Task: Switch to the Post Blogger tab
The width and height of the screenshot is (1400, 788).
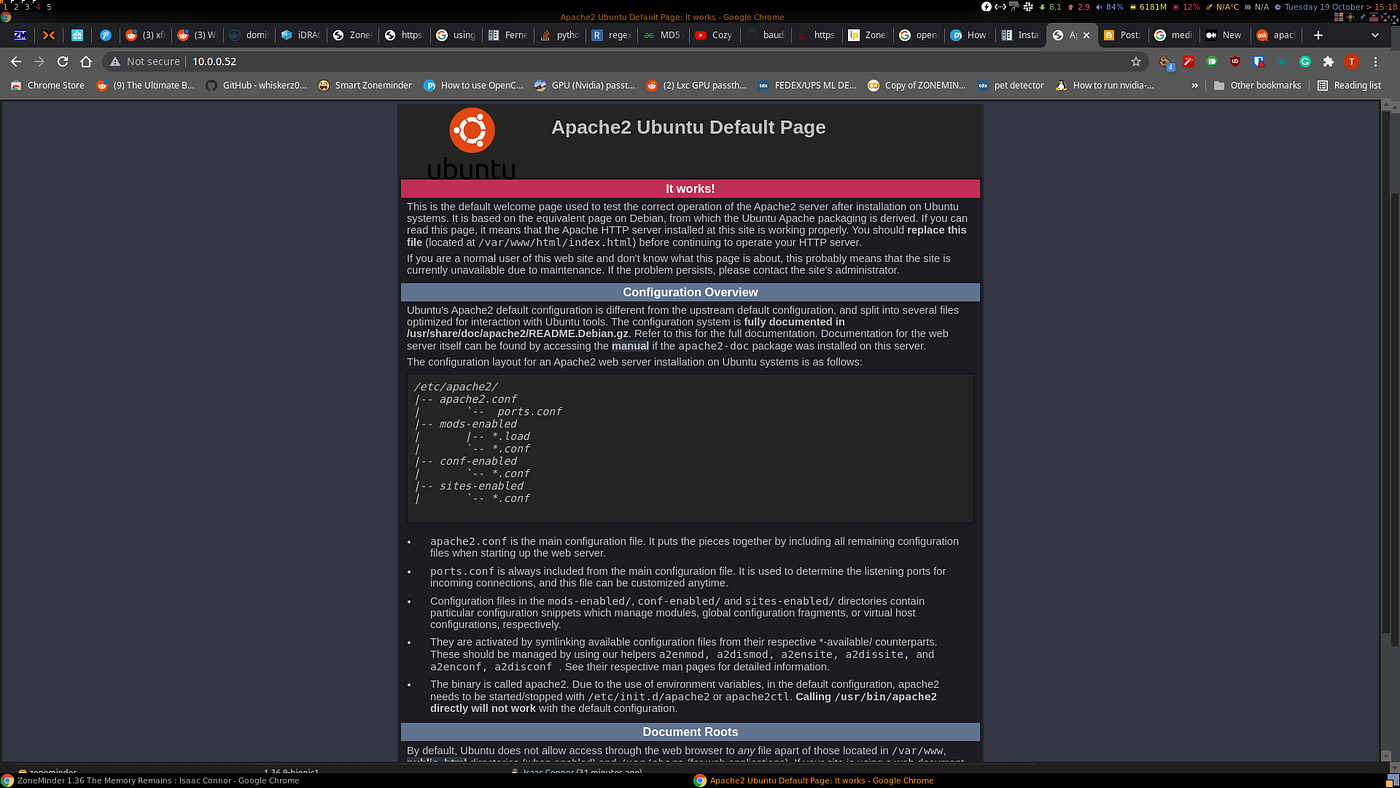Action: pyautogui.click(x=1122, y=34)
